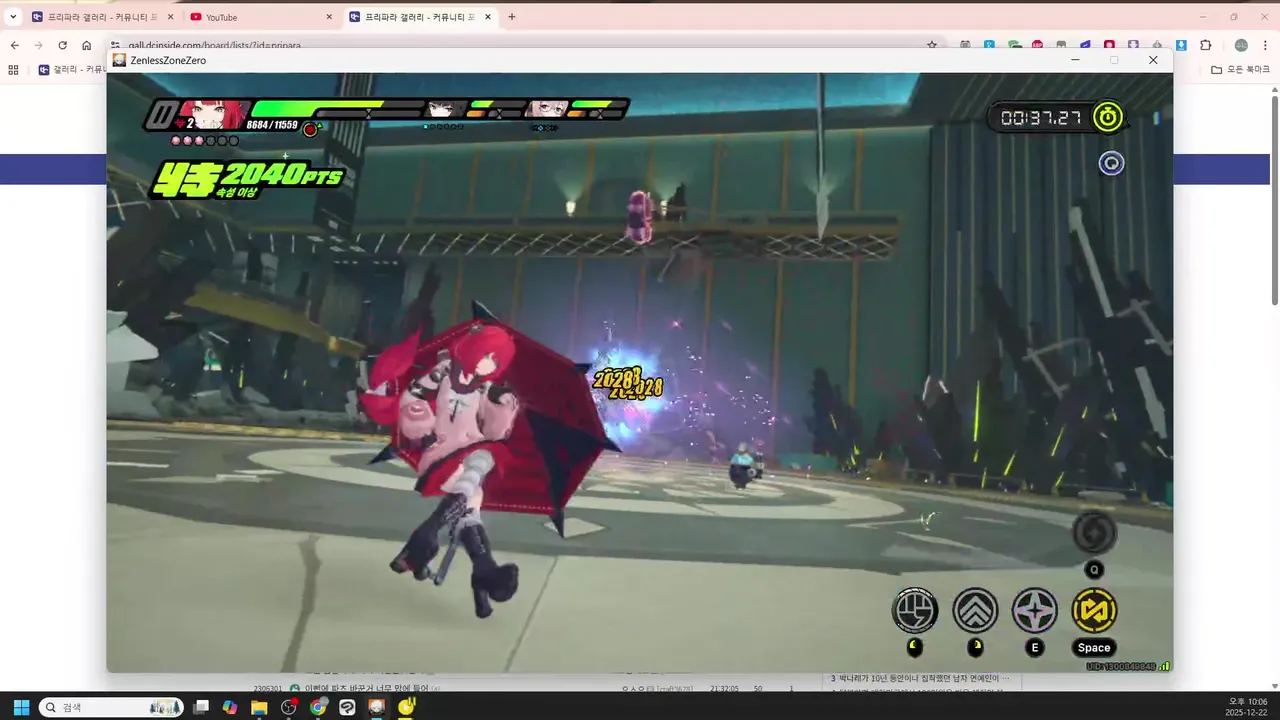The width and height of the screenshot is (1280, 720).
Task: Trigger the Q ultimate skill icon
Action: tap(1094, 532)
